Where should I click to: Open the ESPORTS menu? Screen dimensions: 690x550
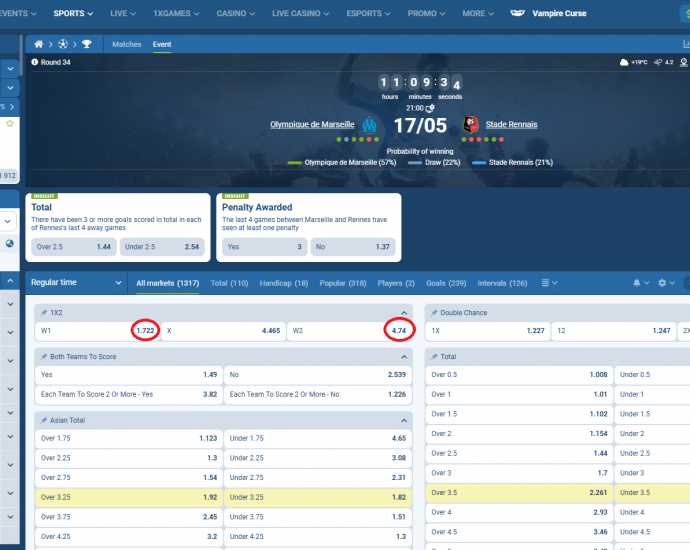368,14
